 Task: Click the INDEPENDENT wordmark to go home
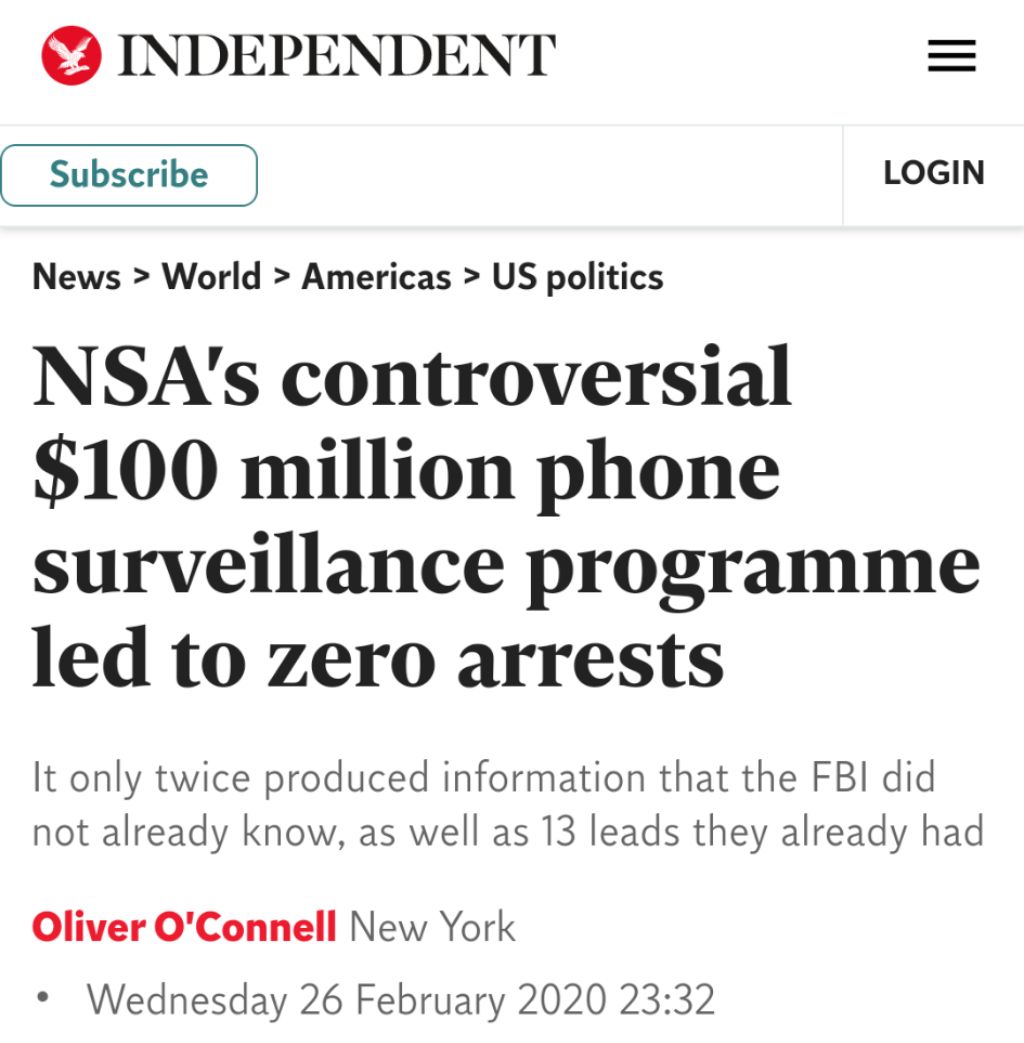[337, 56]
